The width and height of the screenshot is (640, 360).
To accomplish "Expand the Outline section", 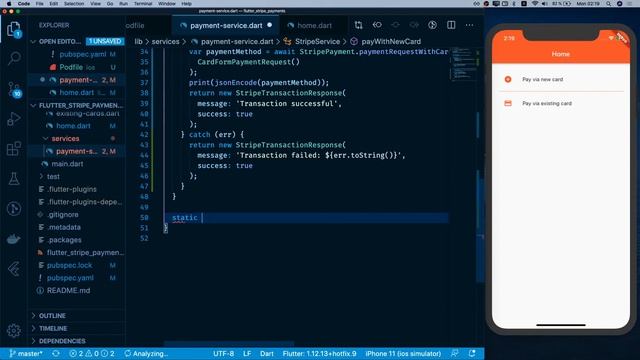I will coord(33,316).
